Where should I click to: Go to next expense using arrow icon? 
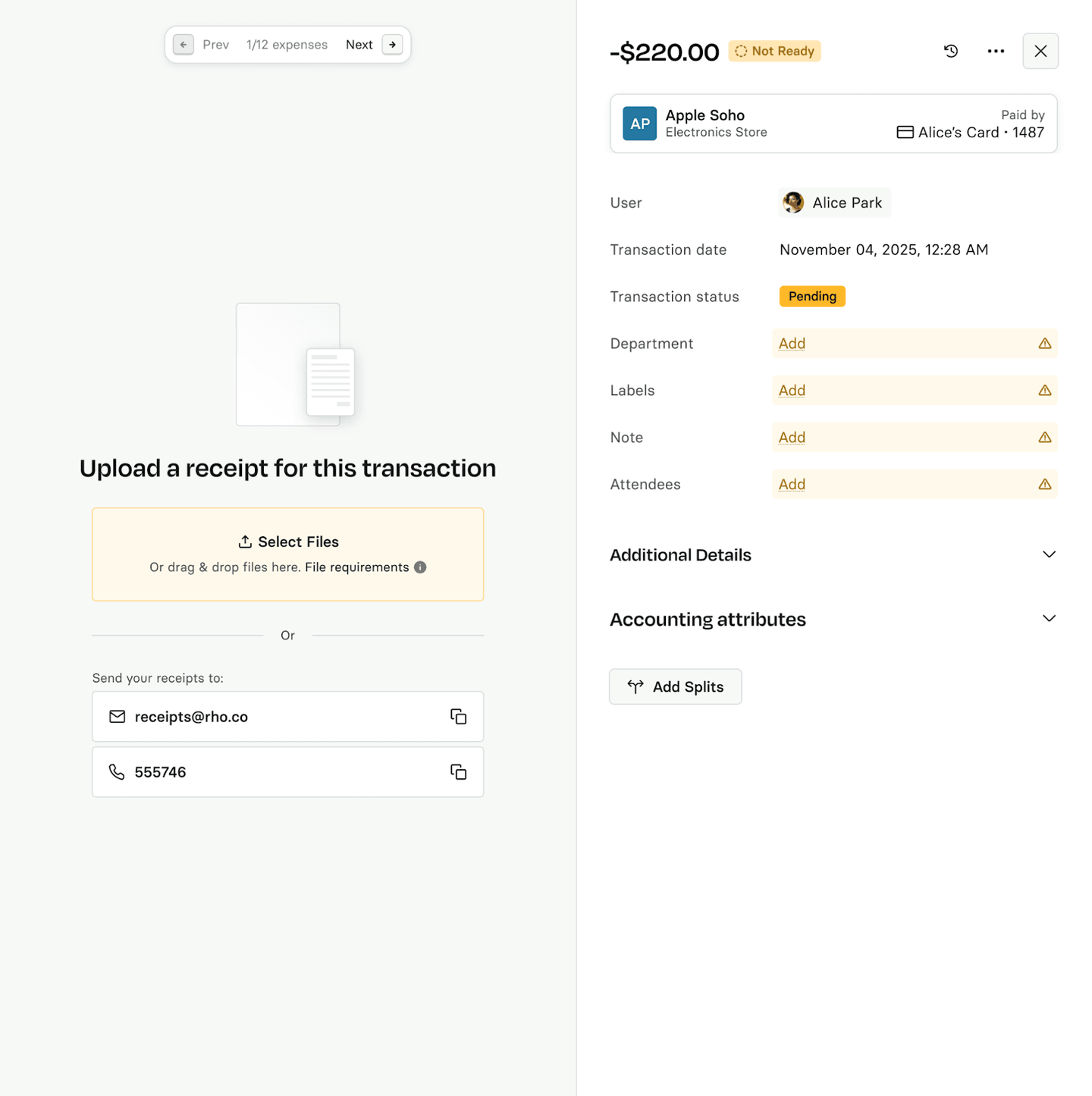click(392, 45)
